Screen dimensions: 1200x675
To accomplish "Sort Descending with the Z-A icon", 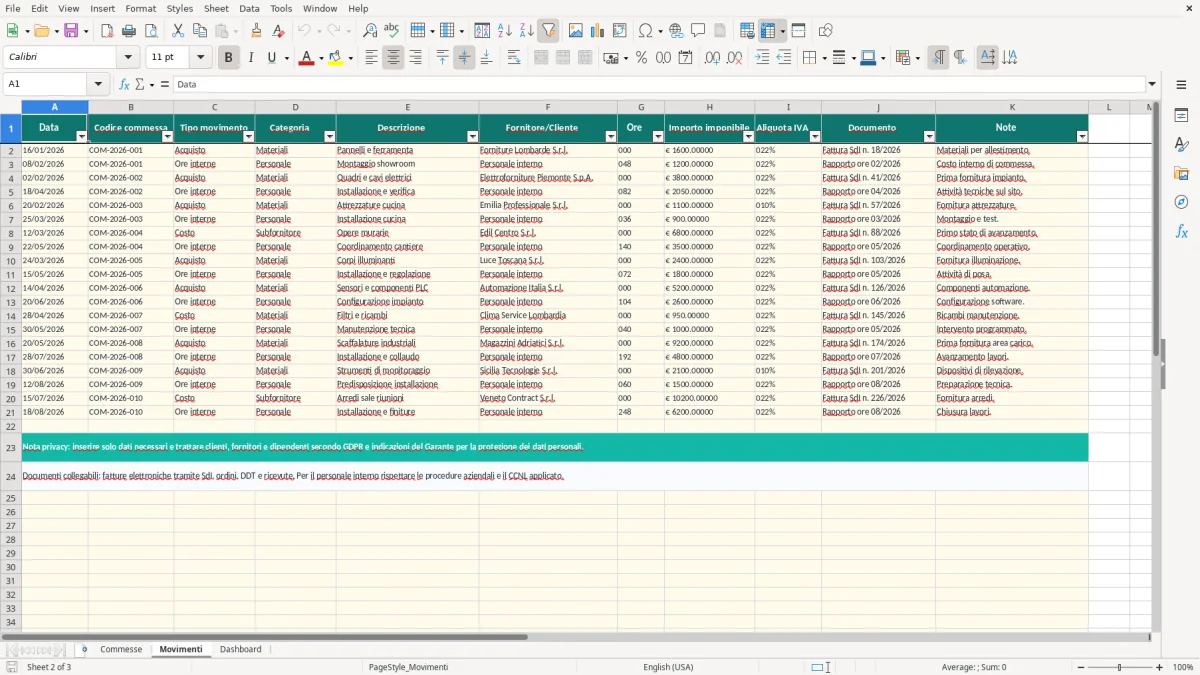I will [526, 31].
